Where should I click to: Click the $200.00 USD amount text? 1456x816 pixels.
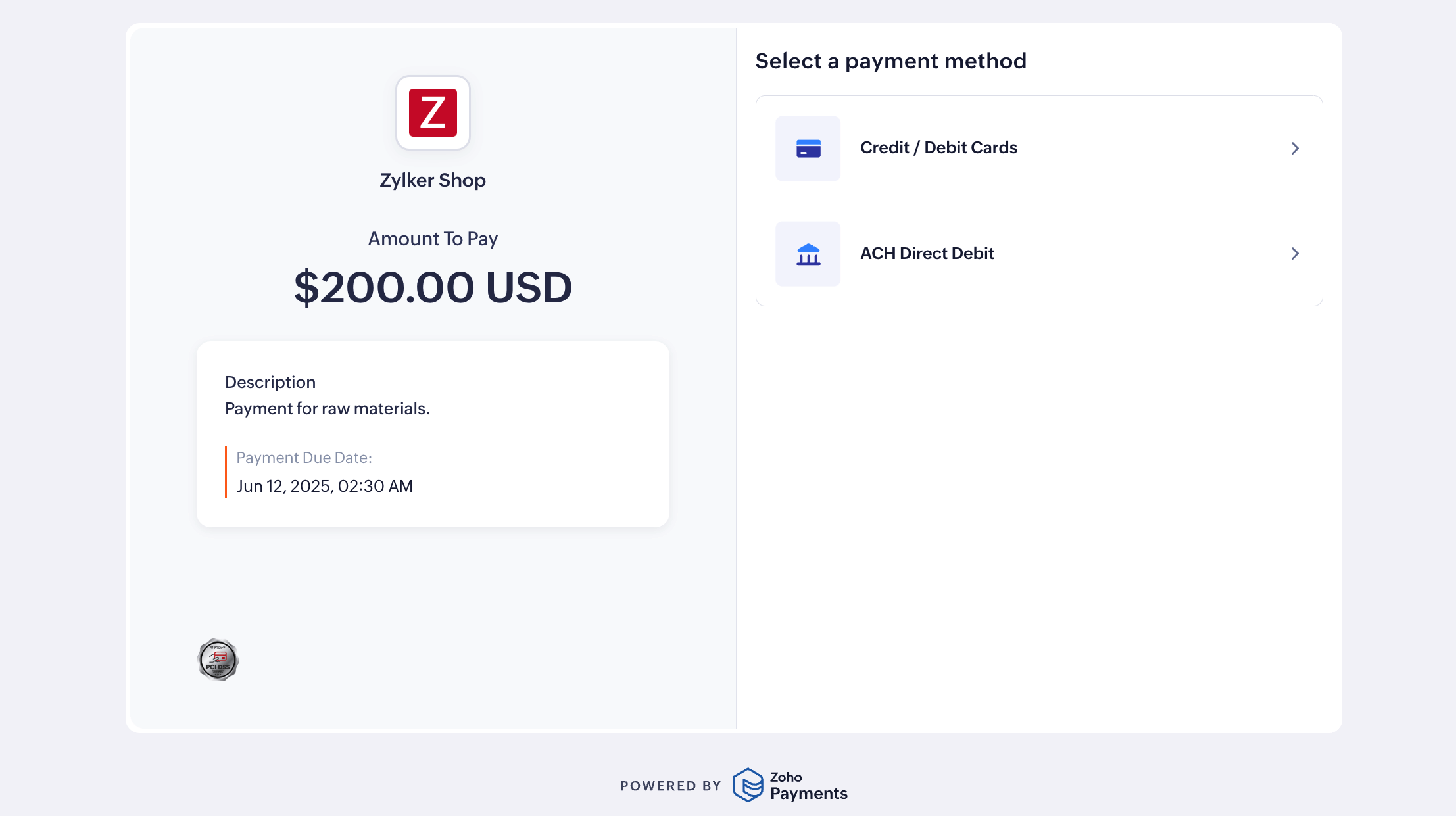[x=433, y=287]
